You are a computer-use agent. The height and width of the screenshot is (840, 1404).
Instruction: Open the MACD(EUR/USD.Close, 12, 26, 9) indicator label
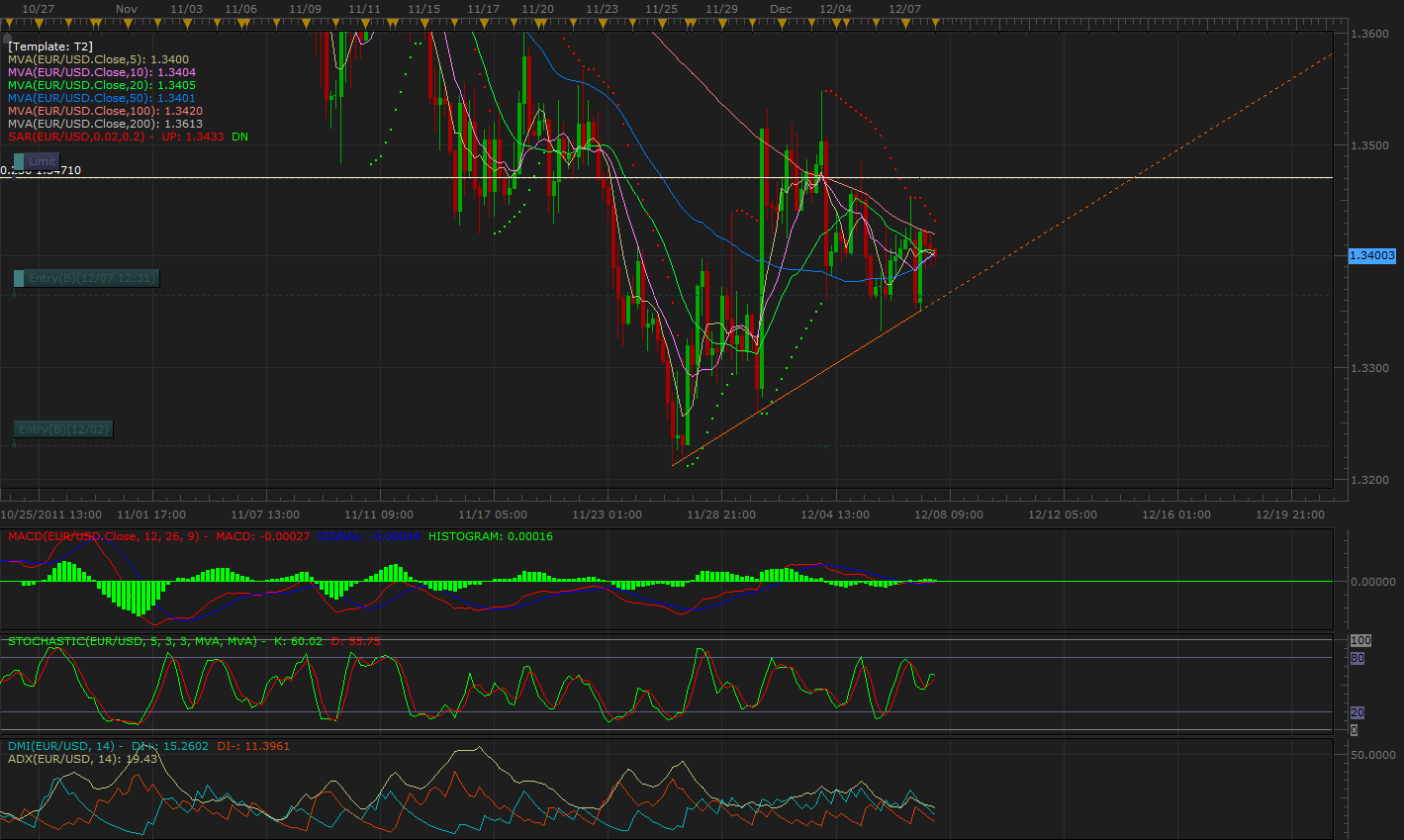tap(103, 536)
